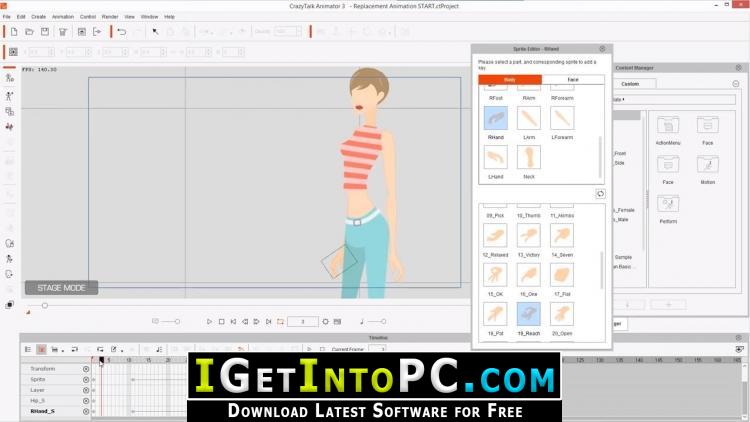Open the Animation menu
The width and height of the screenshot is (750, 422).
[62, 17]
